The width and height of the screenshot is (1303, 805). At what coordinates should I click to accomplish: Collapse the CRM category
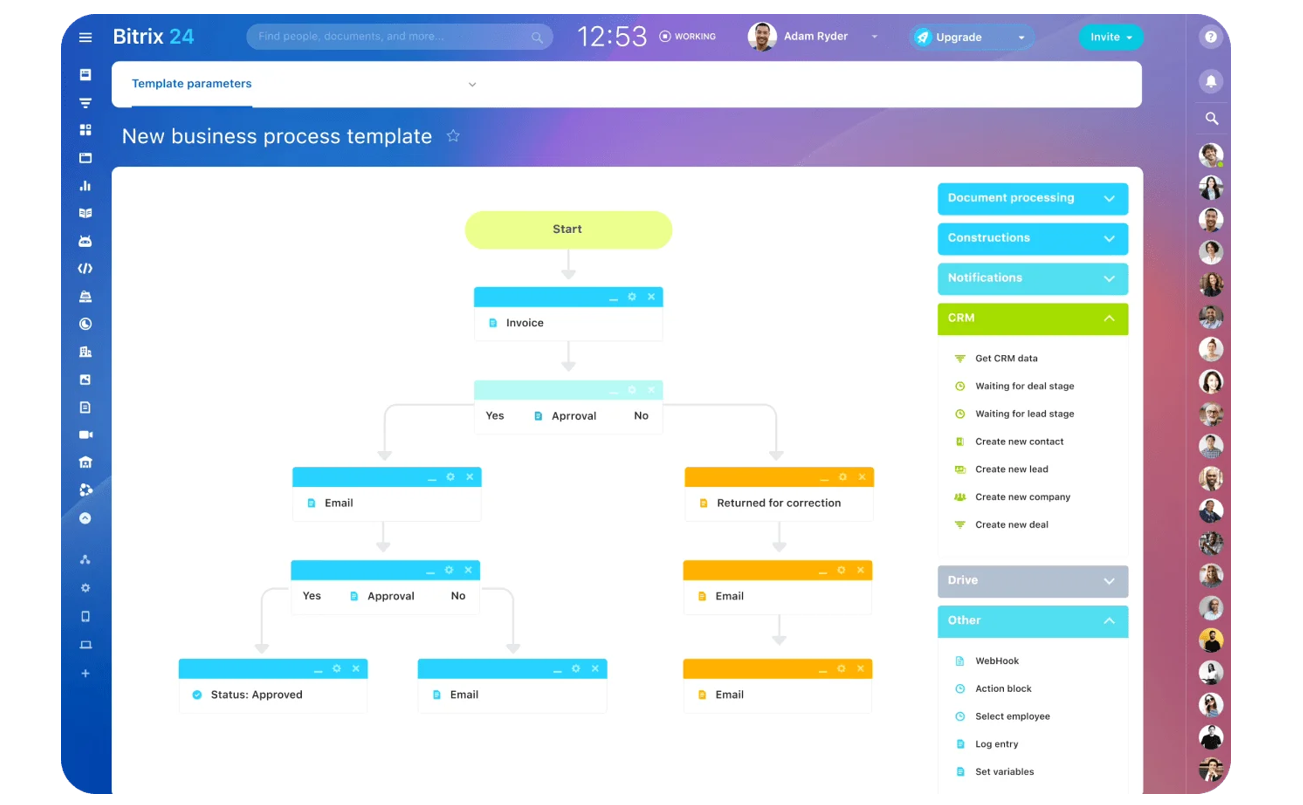pos(1109,318)
